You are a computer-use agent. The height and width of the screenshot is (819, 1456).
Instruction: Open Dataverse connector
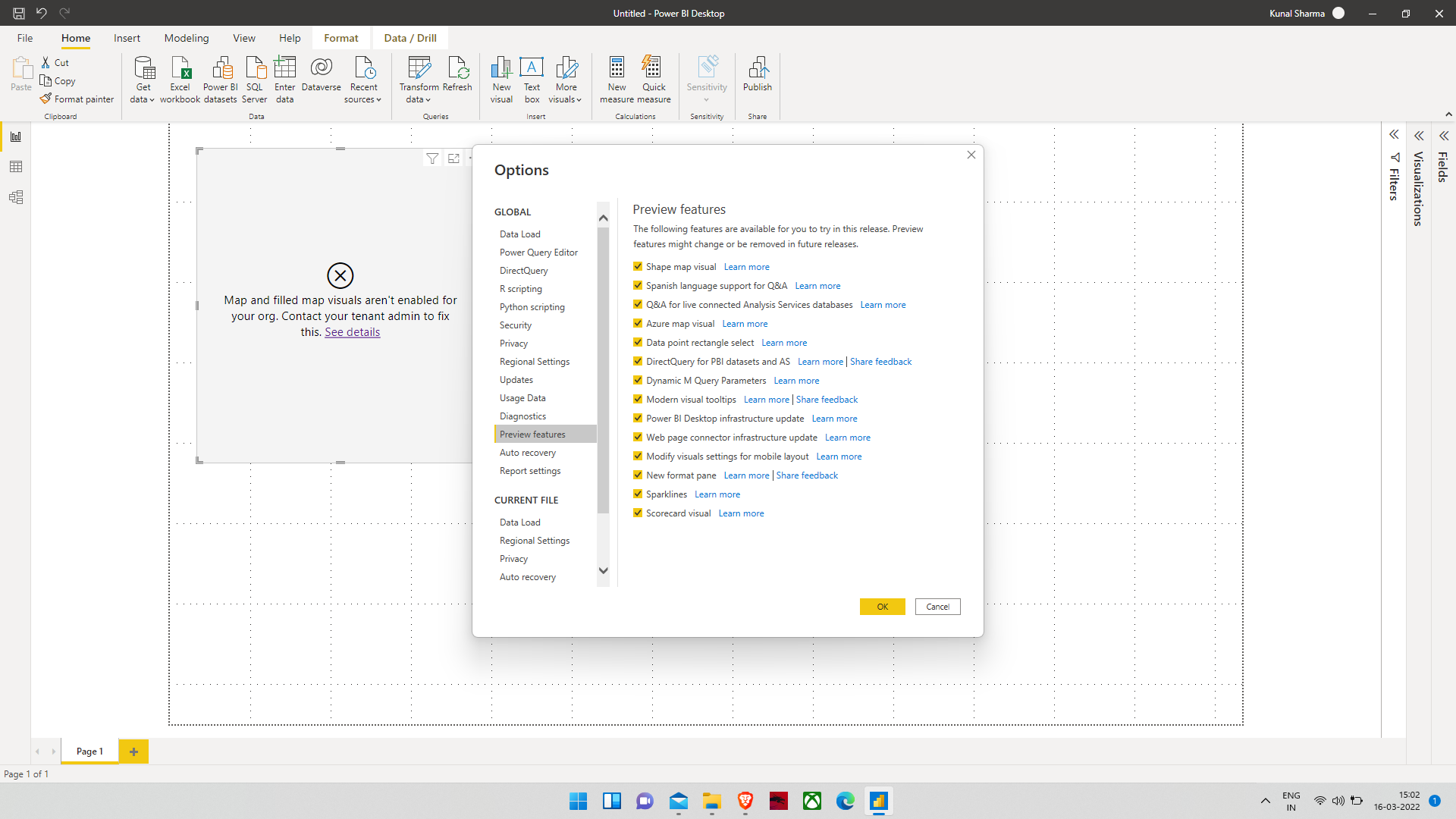[322, 74]
